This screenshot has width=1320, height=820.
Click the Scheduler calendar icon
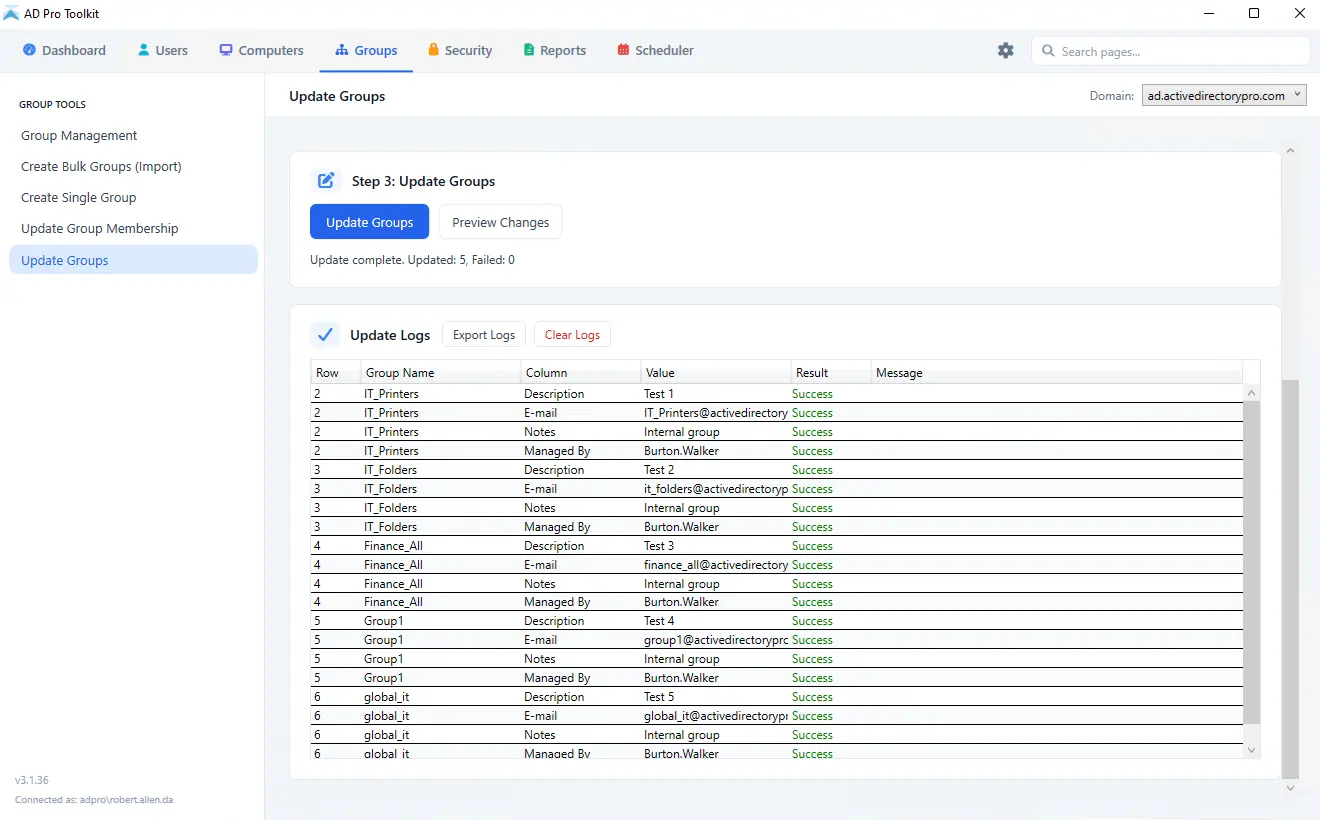click(x=623, y=50)
